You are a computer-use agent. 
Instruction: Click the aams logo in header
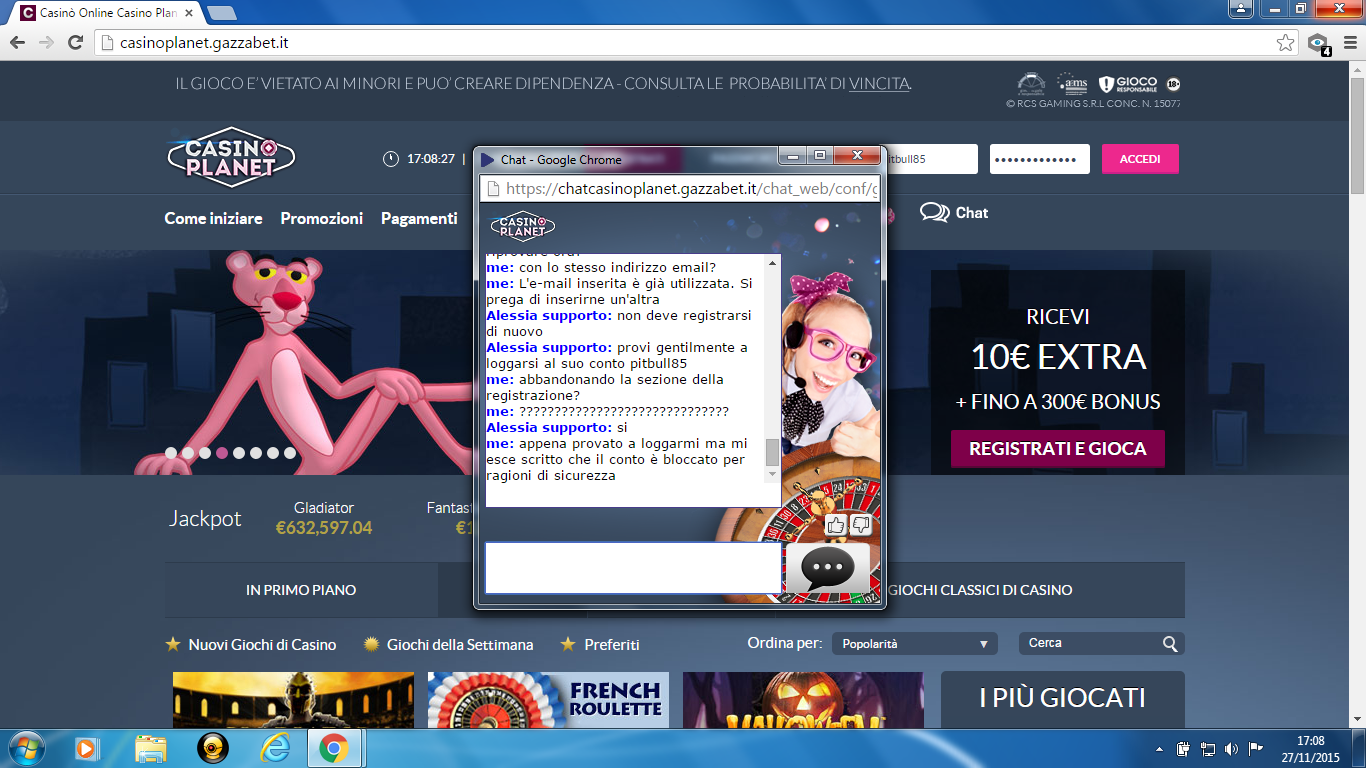tap(1072, 83)
